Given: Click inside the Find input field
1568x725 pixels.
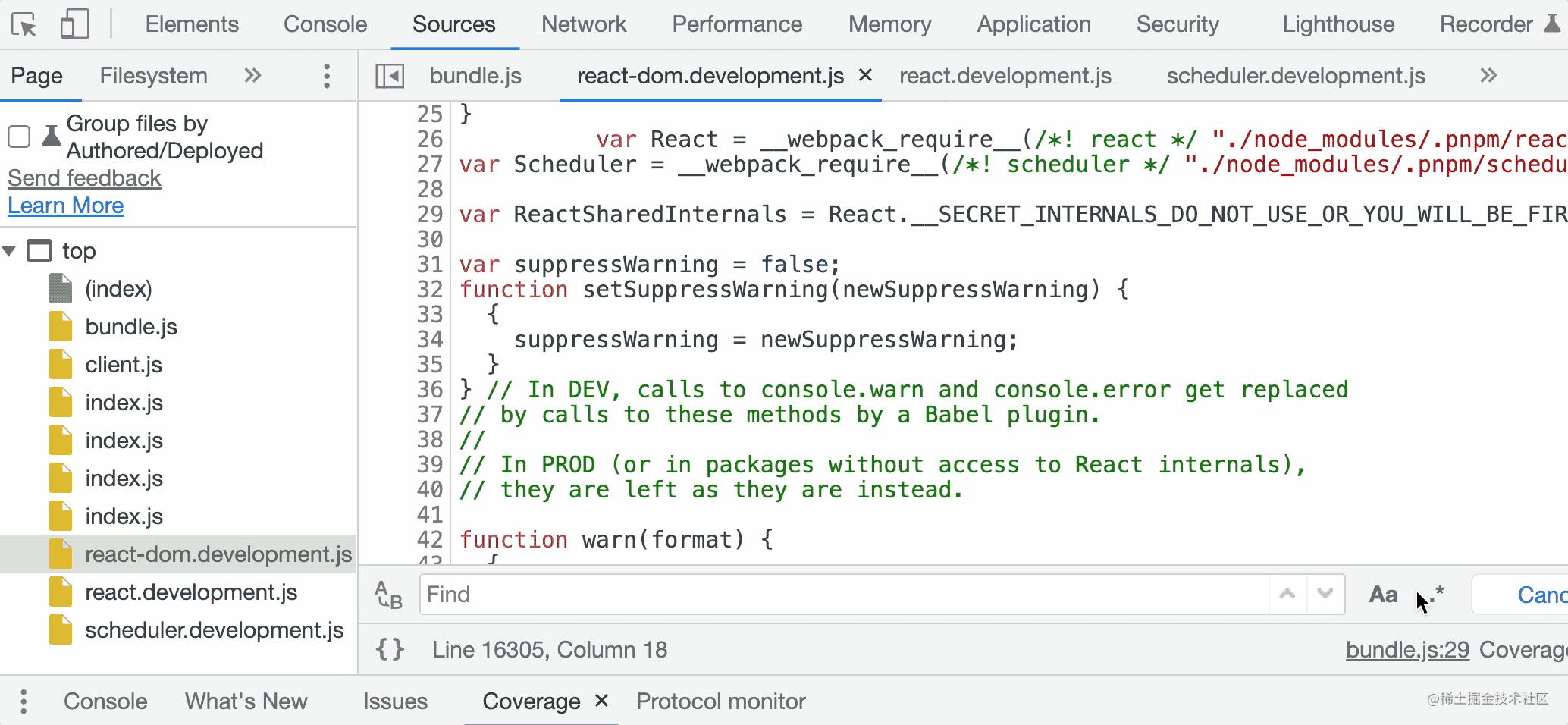Looking at the screenshot, I should (x=758, y=595).
